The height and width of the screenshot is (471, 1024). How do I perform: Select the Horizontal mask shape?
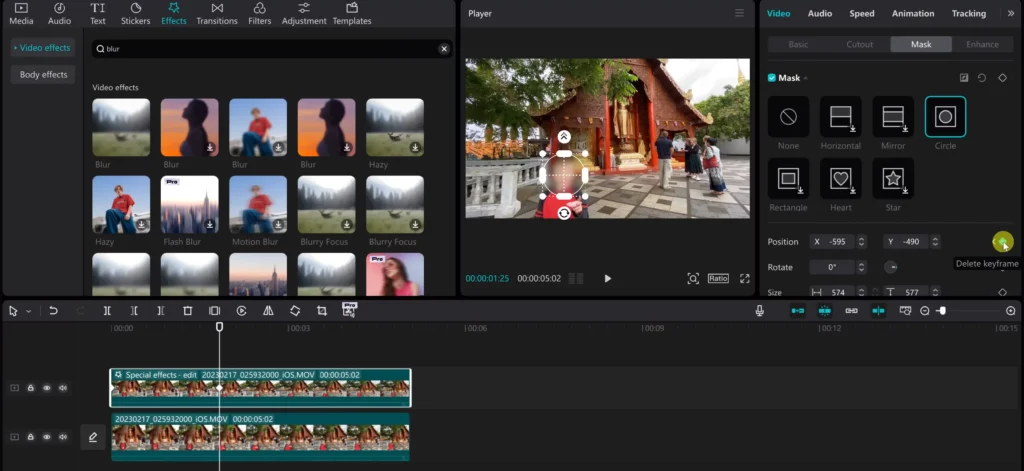[x=840, y=117]
